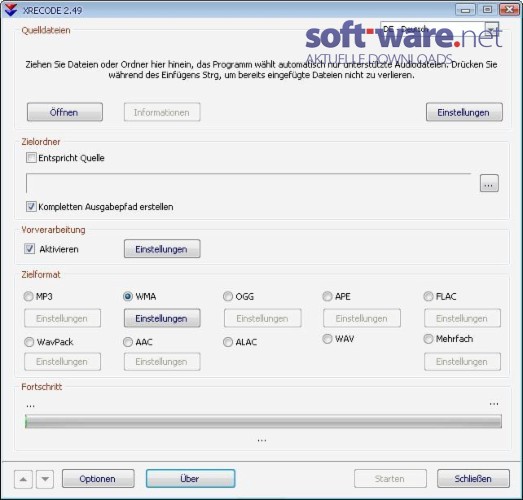Open WMA Einstellungen button
The height and width of the screenshot is (500, 523).
tap(162, 318)
